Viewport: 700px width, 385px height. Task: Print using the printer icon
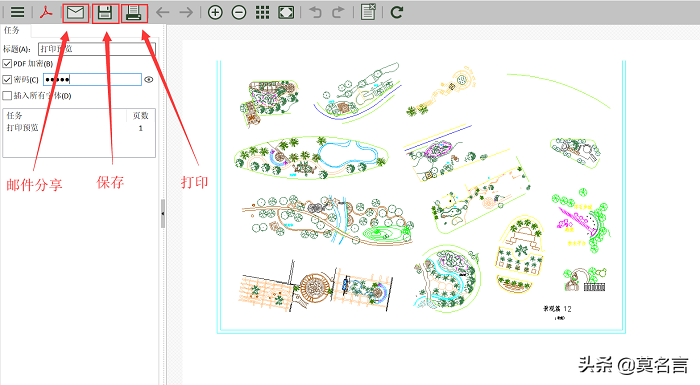pos(133,13)
